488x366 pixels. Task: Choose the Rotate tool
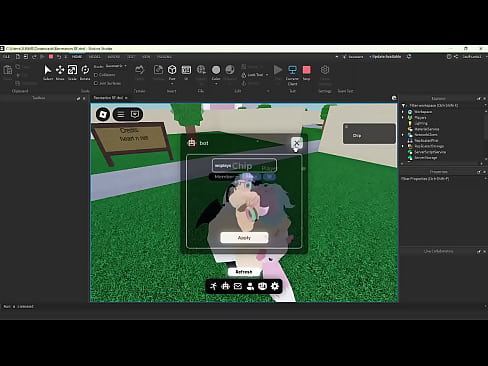pos(85,72)
